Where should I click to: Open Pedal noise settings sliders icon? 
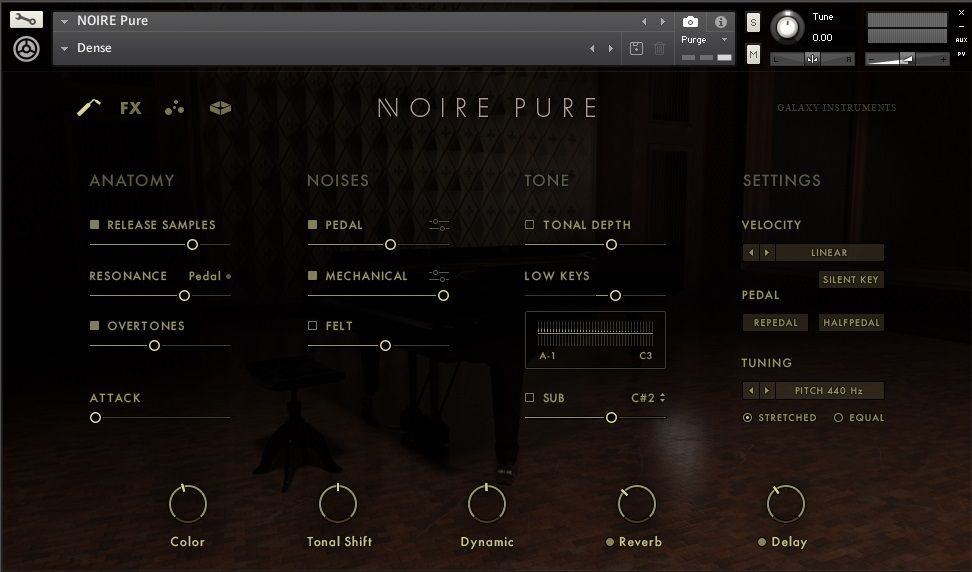tap(439, 225)
